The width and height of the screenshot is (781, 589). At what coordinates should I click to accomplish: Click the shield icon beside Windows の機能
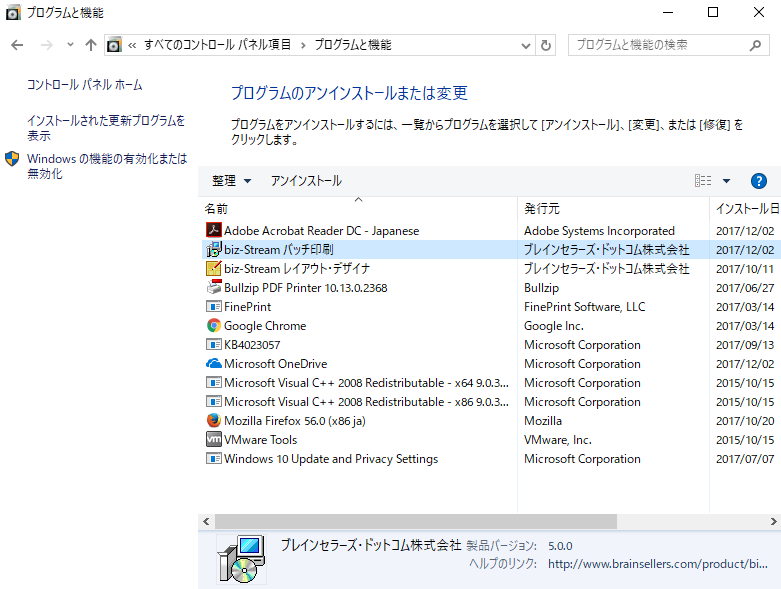click(x=12, y=159)
